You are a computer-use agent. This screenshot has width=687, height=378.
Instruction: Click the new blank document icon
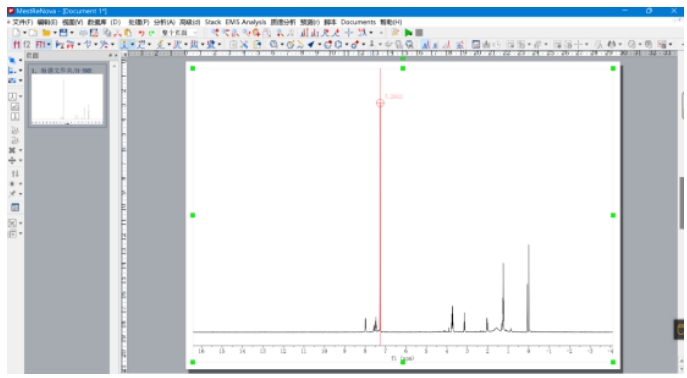point(16,32)
